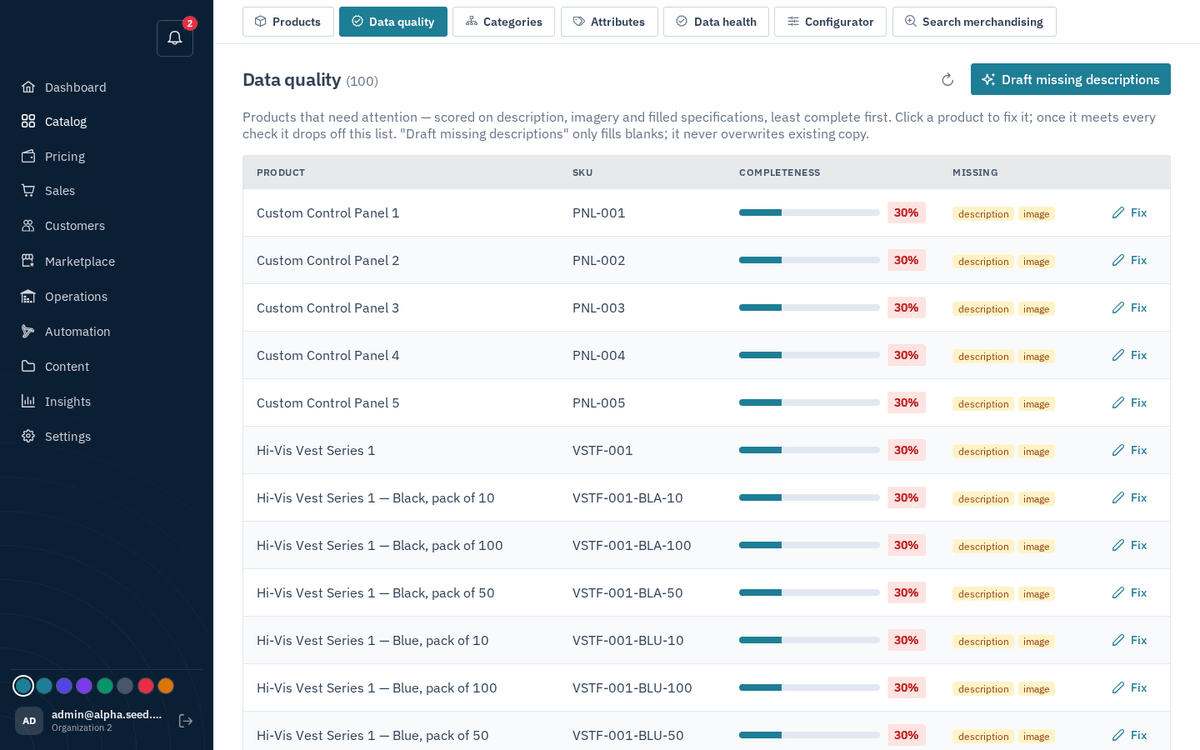Open the Configurator tab
This screenshot has height=750, width=1200.
(830, 21)
